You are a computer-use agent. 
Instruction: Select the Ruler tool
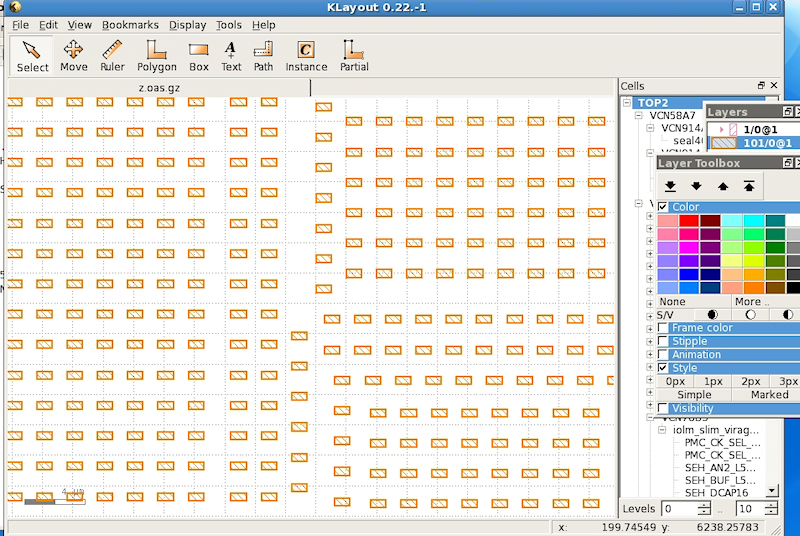coord(112,56)
